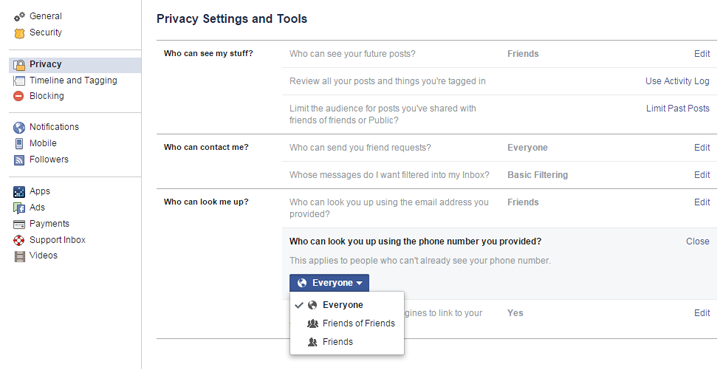The image size is (728, 369).
Task: Click the Ads icon
Action: coord(19,207)
